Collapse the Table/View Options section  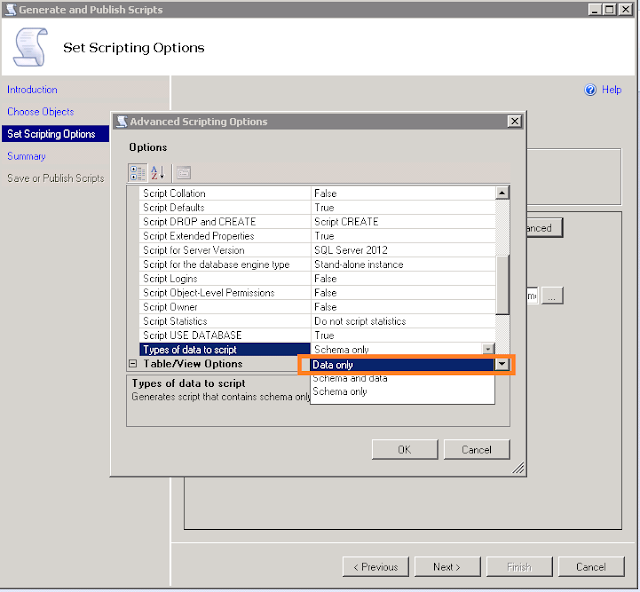point(133,363)
